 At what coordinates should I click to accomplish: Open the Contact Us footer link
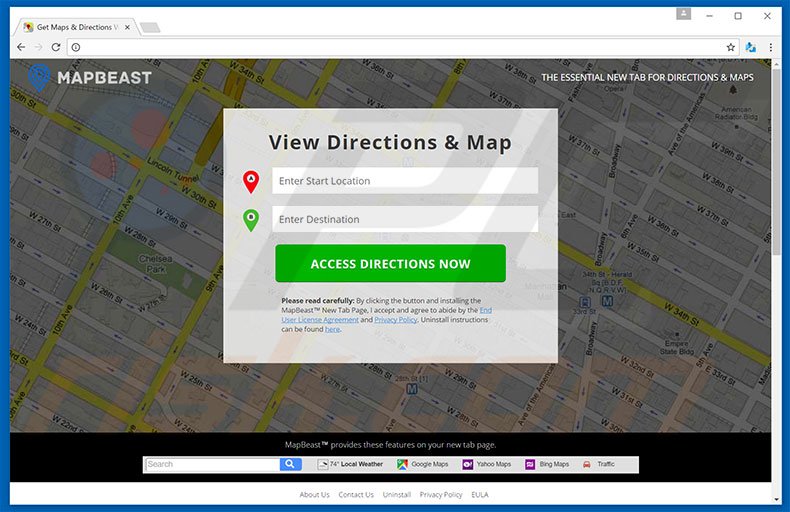pyautogui.click(x=356, y=495)
